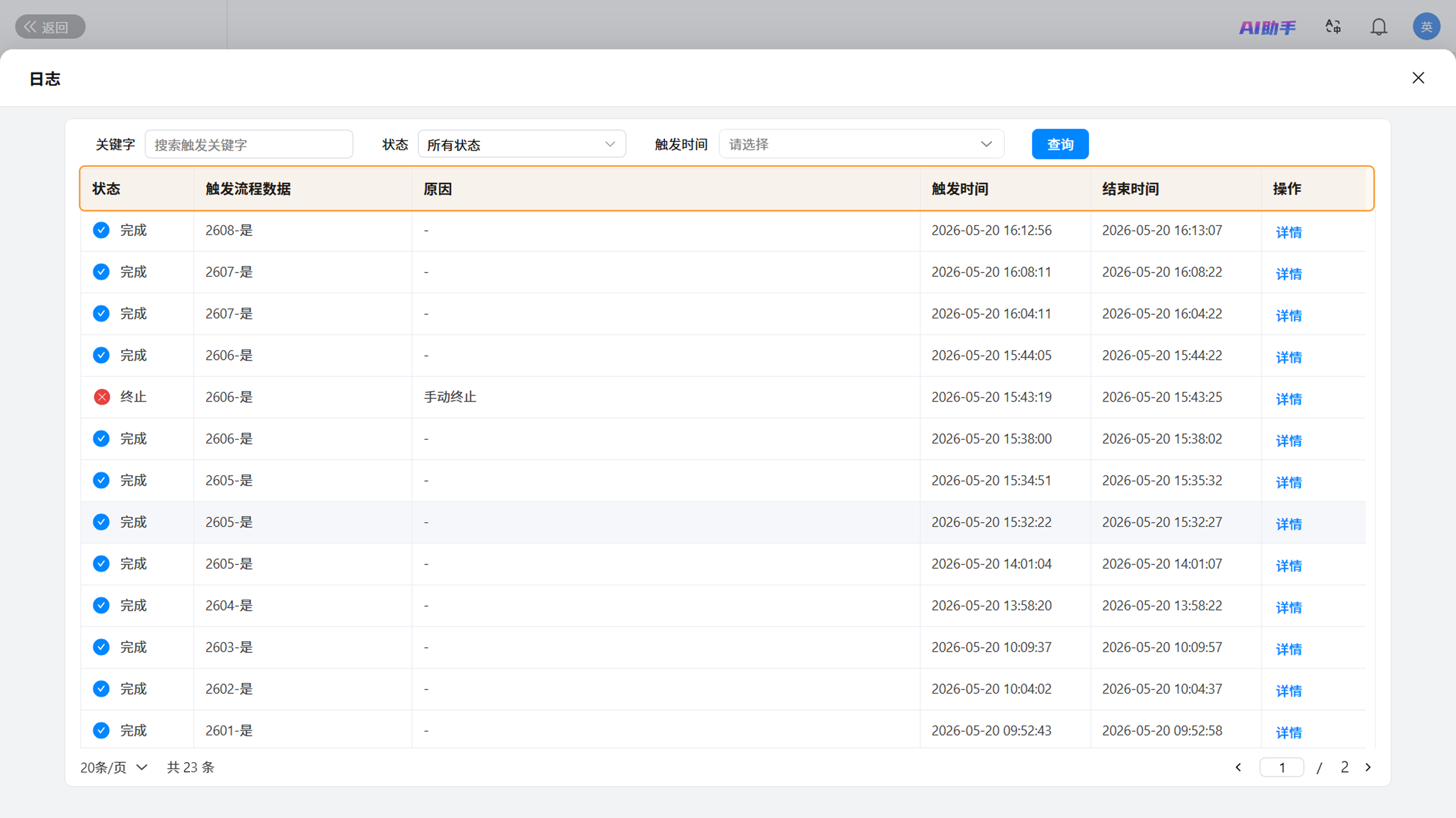Click trigger time 2026-05-20 16:12:56
This screenshot has width=1456, height=818.
992,230
